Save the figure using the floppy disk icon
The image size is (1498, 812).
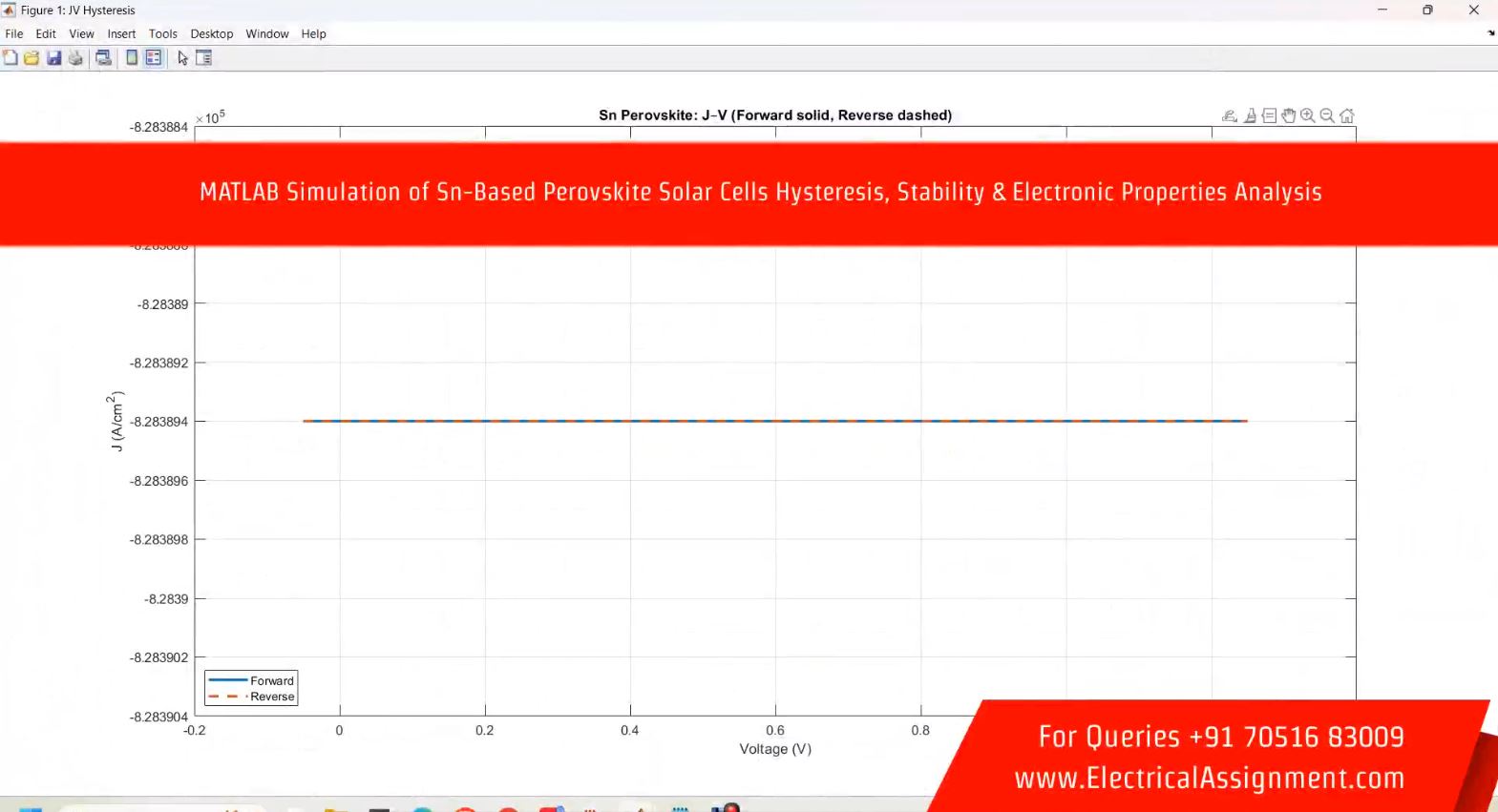(x=53, y=58)
